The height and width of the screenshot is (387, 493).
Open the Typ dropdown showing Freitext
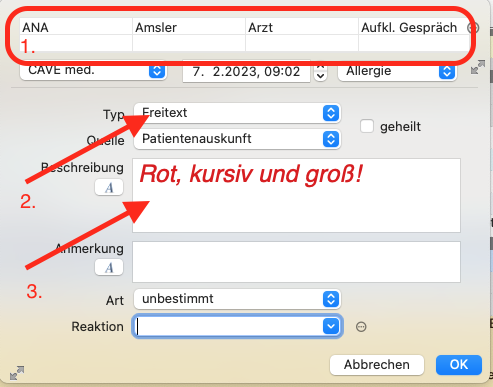coord(237,113)
